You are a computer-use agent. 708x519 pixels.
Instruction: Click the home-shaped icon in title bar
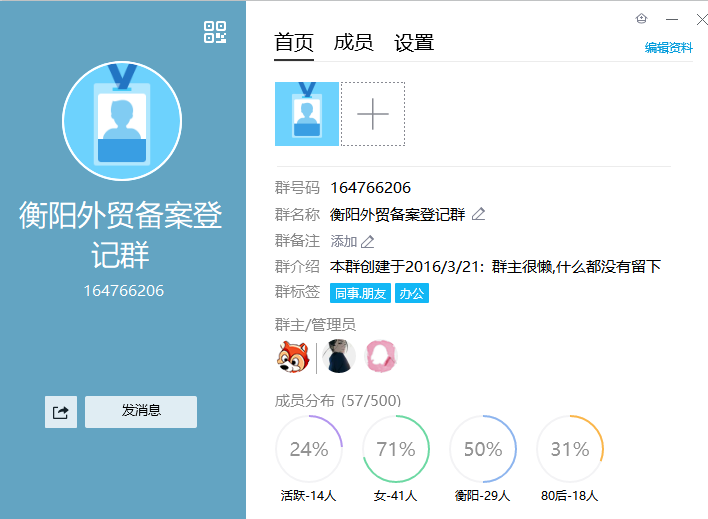point(641,19)
